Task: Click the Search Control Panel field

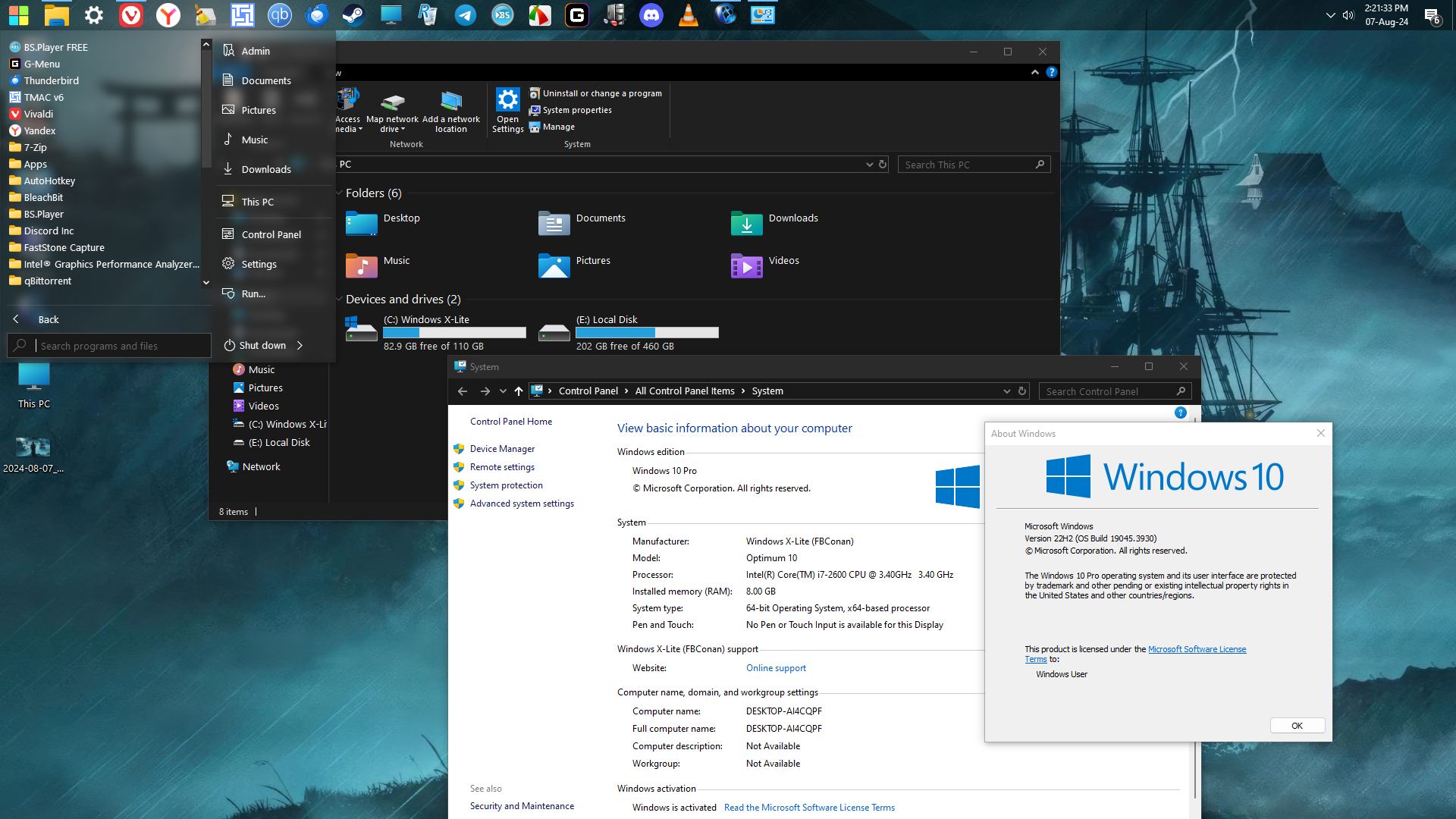Action: click(x=1115, y=391)
